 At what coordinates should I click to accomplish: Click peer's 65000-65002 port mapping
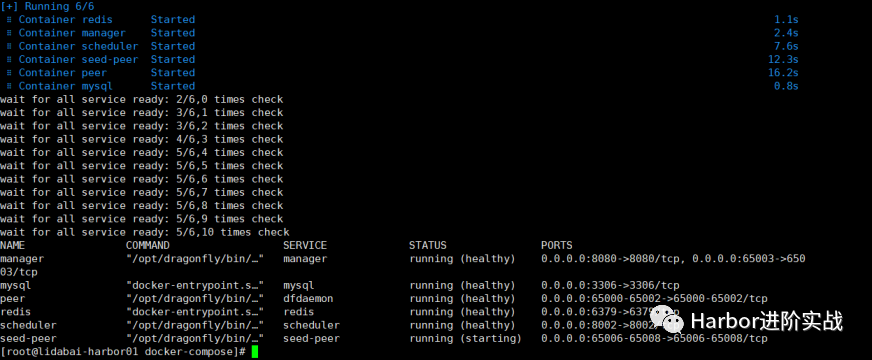click(654, 299)
